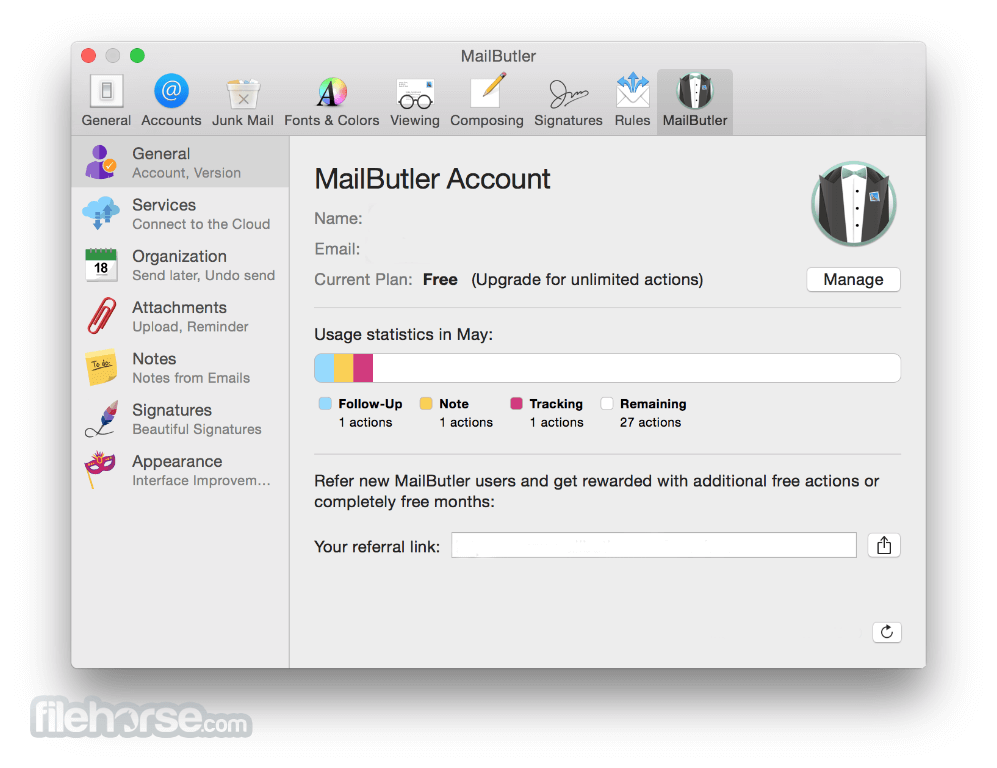997x768 pixels.
Task: Click the Appearance mask icon
Action: coord(100,469)
